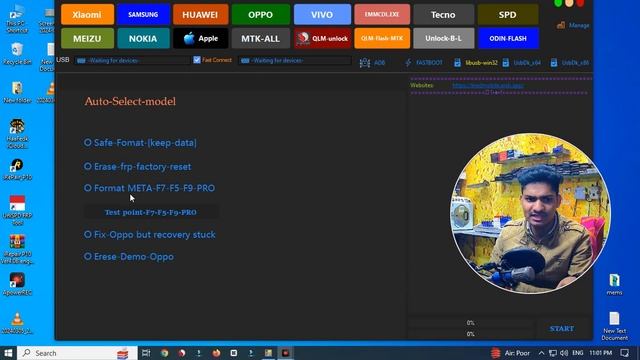Open the Windows Start menu
This screenshot has width=640, height=360.
tap(8, 353)
